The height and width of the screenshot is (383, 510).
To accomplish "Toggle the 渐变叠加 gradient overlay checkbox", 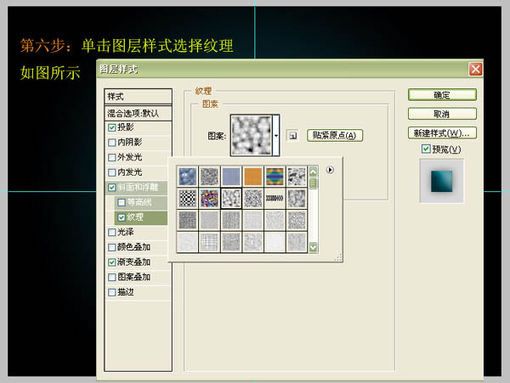I will coord(112,262).
